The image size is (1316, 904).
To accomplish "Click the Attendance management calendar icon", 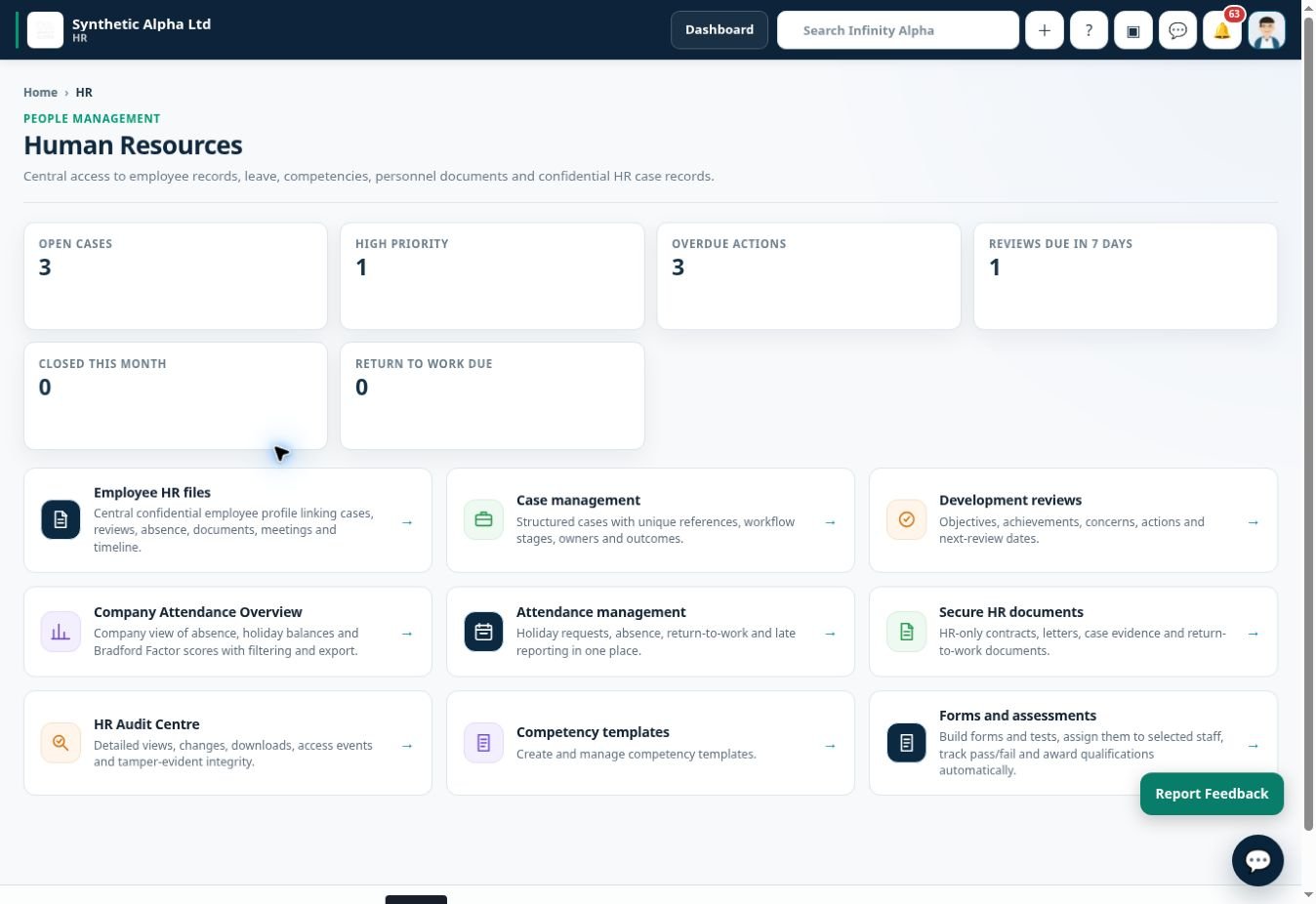I will click(483, 632).
